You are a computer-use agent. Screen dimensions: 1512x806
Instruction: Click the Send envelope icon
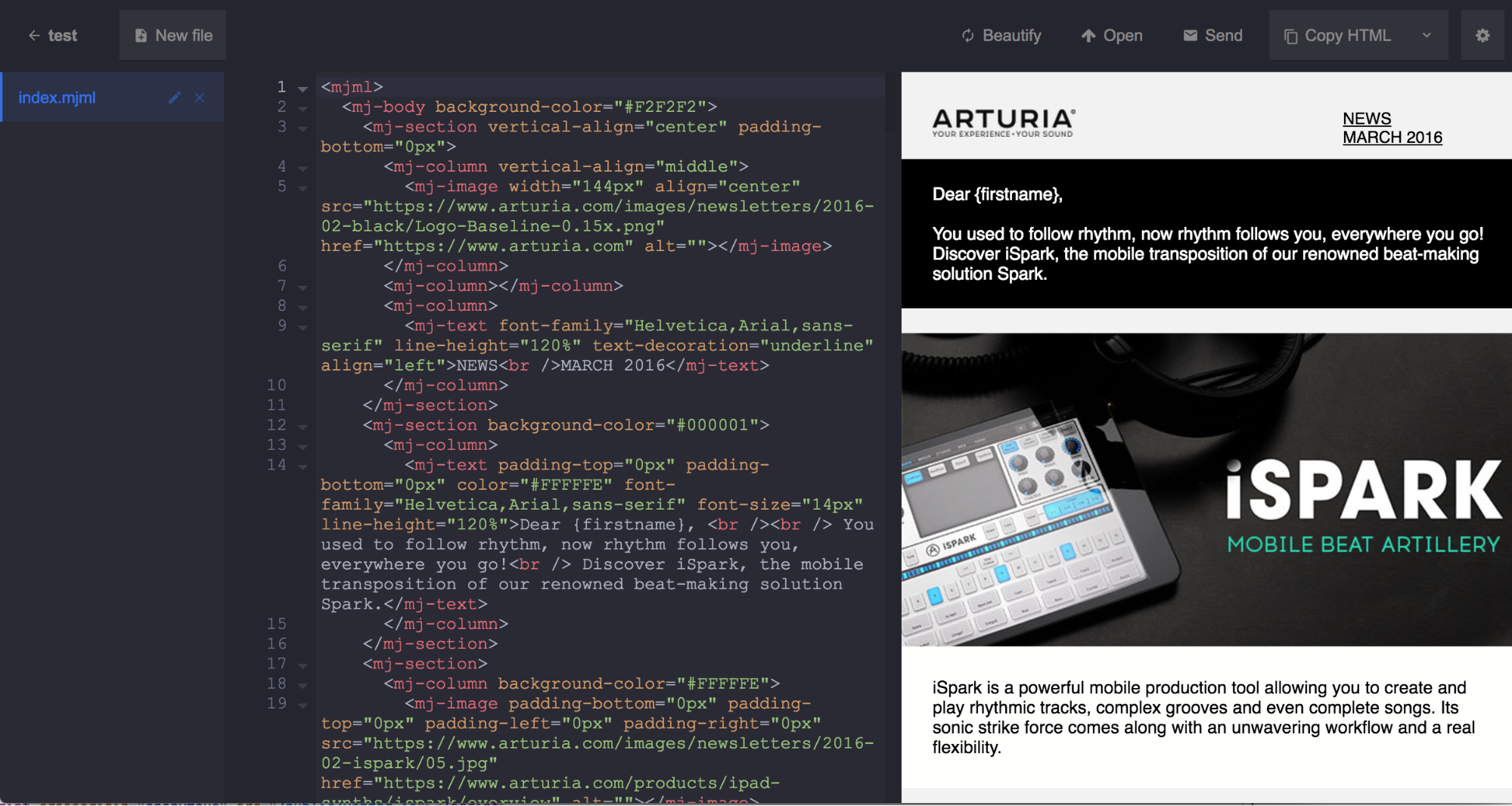point(1190,36)
